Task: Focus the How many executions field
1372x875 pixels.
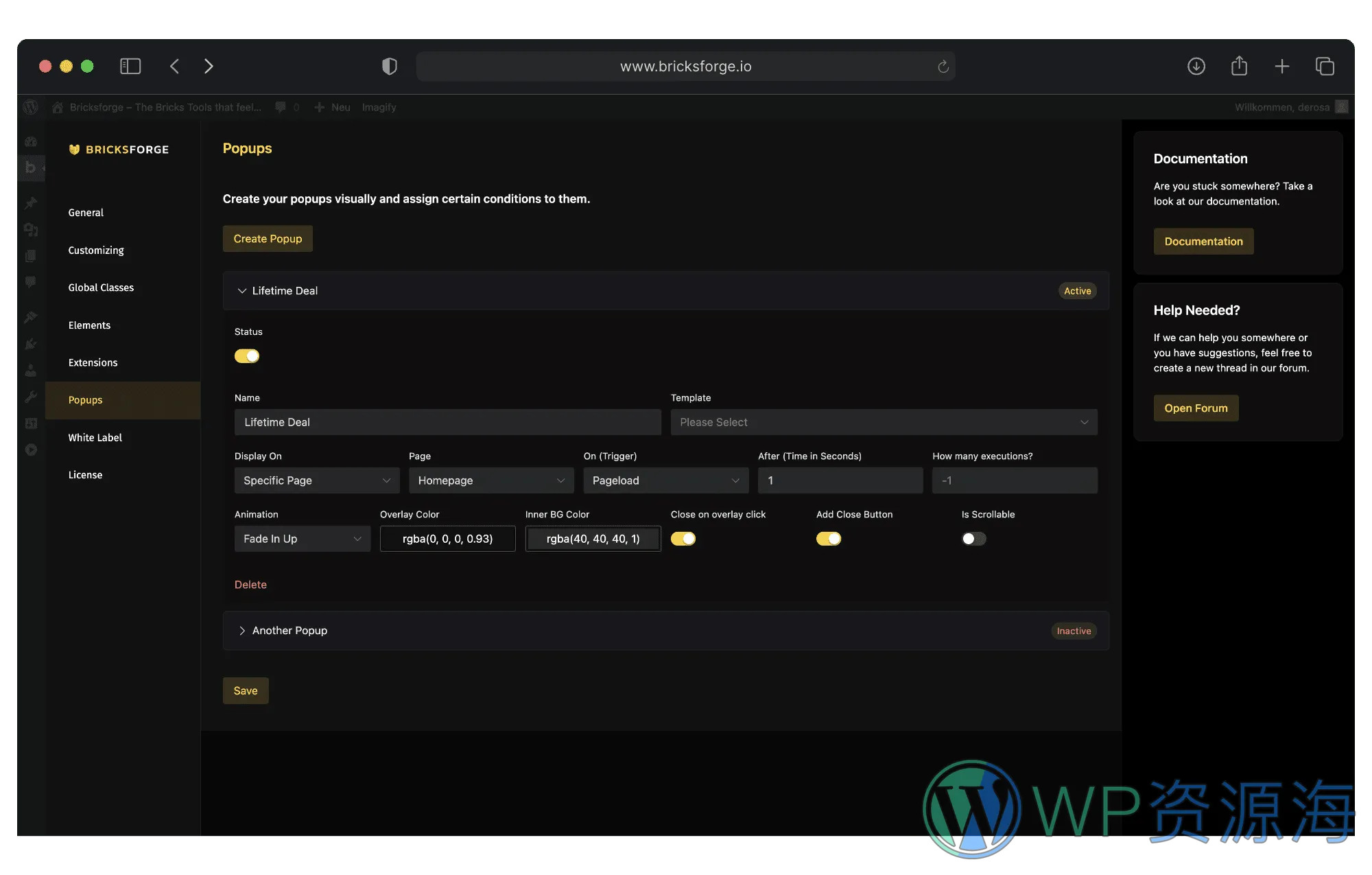Action: tap(1015, 480)
